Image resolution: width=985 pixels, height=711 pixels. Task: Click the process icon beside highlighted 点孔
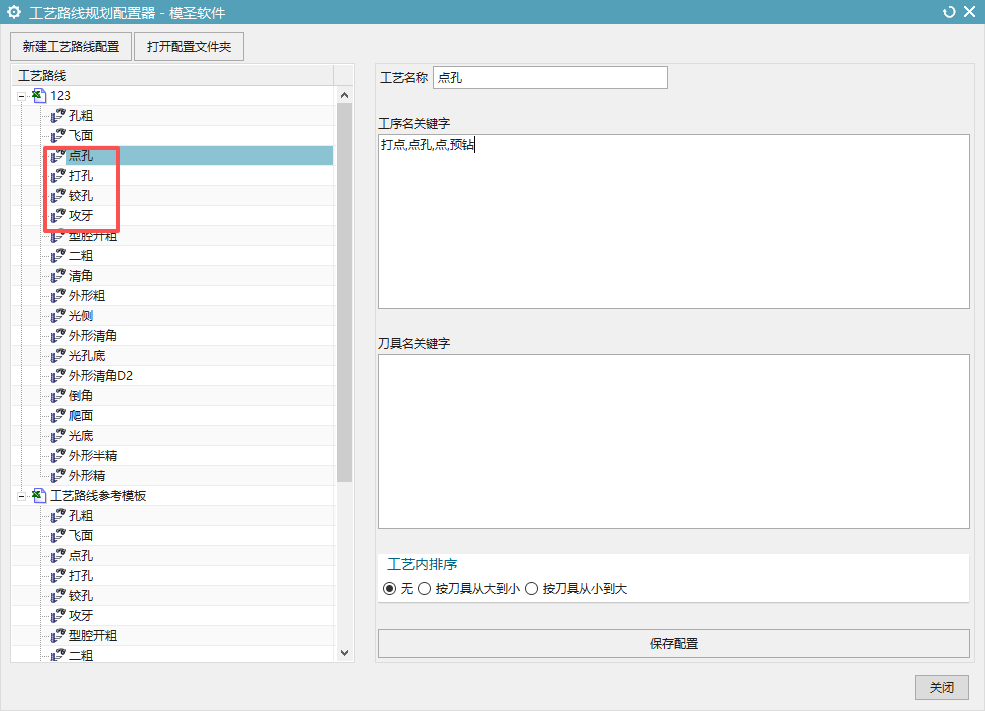click(58, 156)
